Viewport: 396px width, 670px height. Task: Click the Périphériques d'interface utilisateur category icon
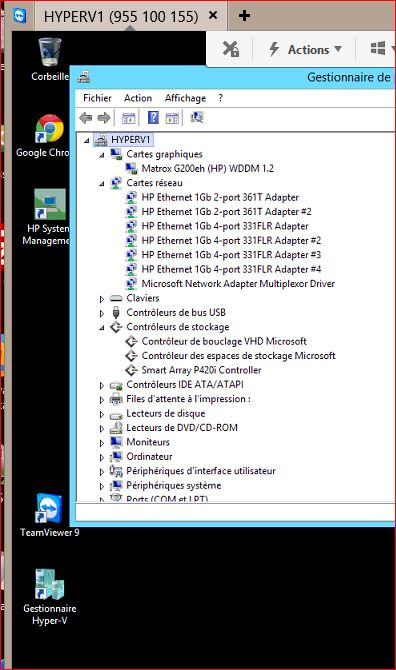(x=116, y=470)
